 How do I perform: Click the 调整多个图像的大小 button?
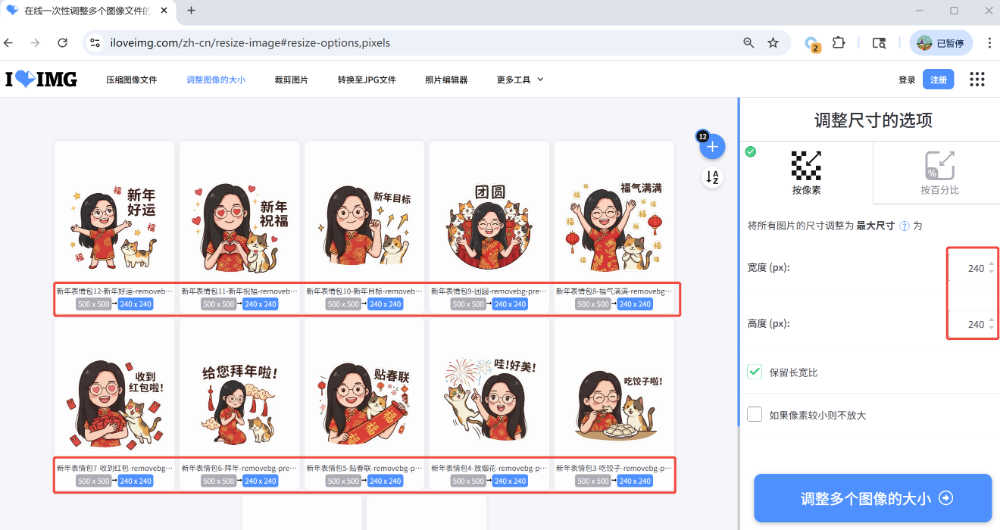coord(872,498)
